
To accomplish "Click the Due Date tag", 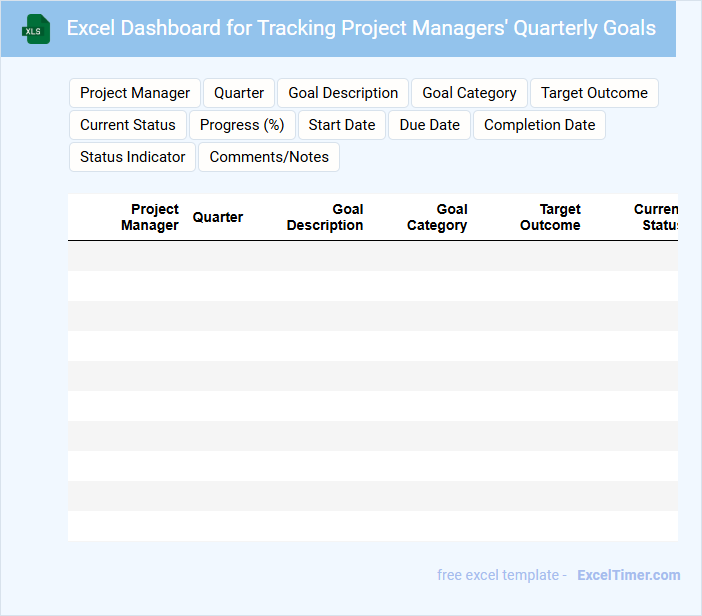I will [x=430, y=125].
